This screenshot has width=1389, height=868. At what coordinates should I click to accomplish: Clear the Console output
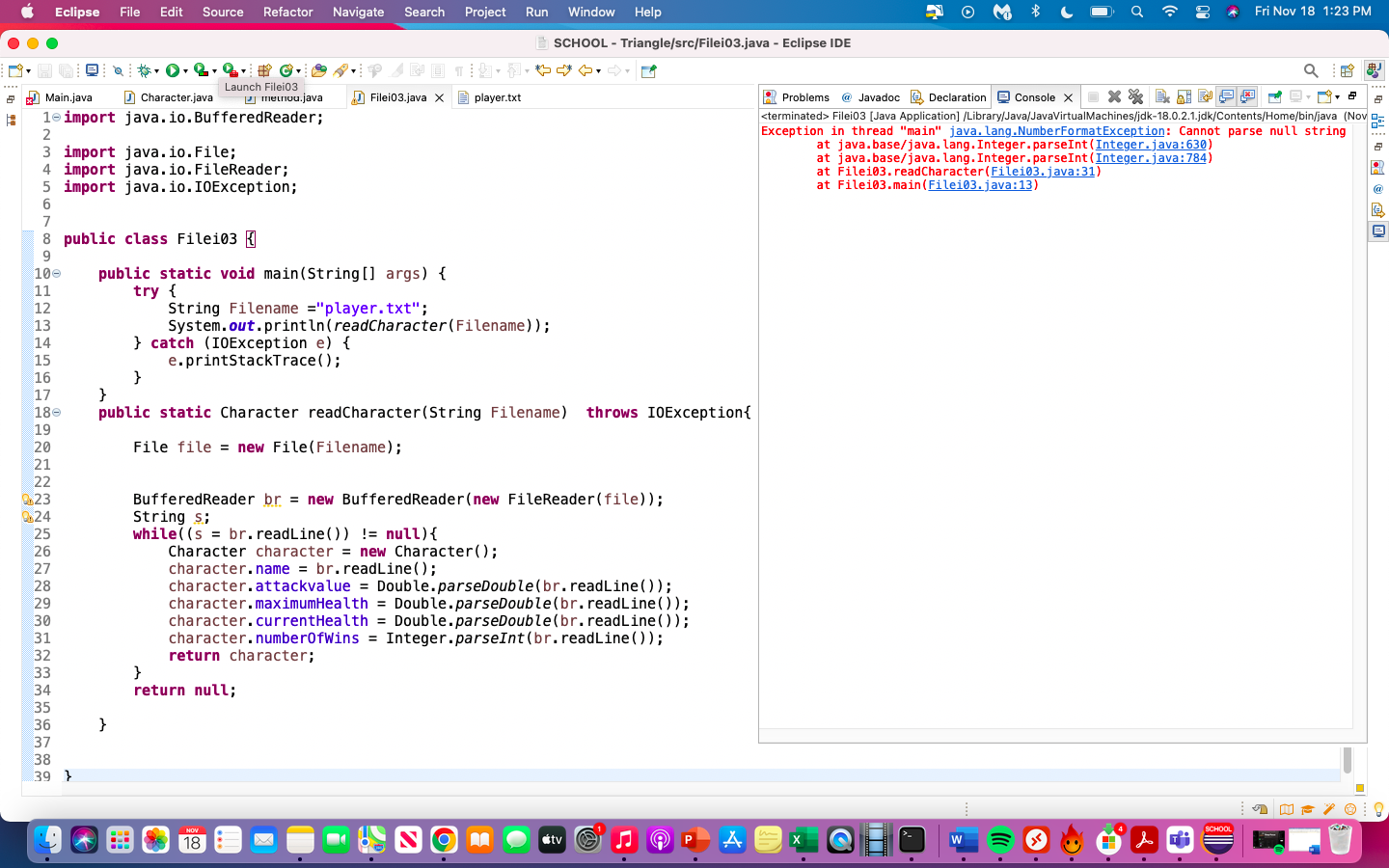point(1162,96)
